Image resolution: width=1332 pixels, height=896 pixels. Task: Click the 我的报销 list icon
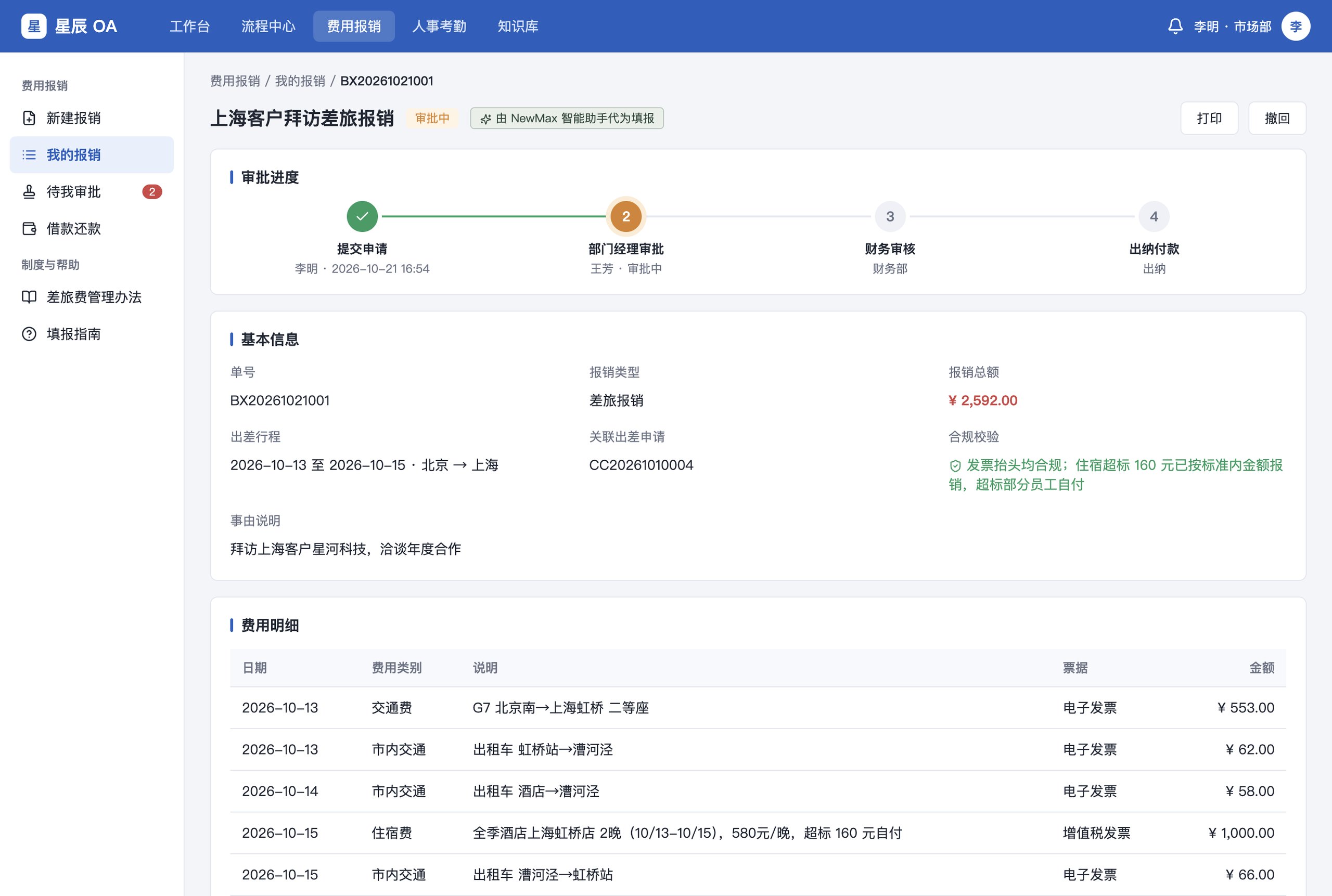pyautogui.click(x=29, y=155)
